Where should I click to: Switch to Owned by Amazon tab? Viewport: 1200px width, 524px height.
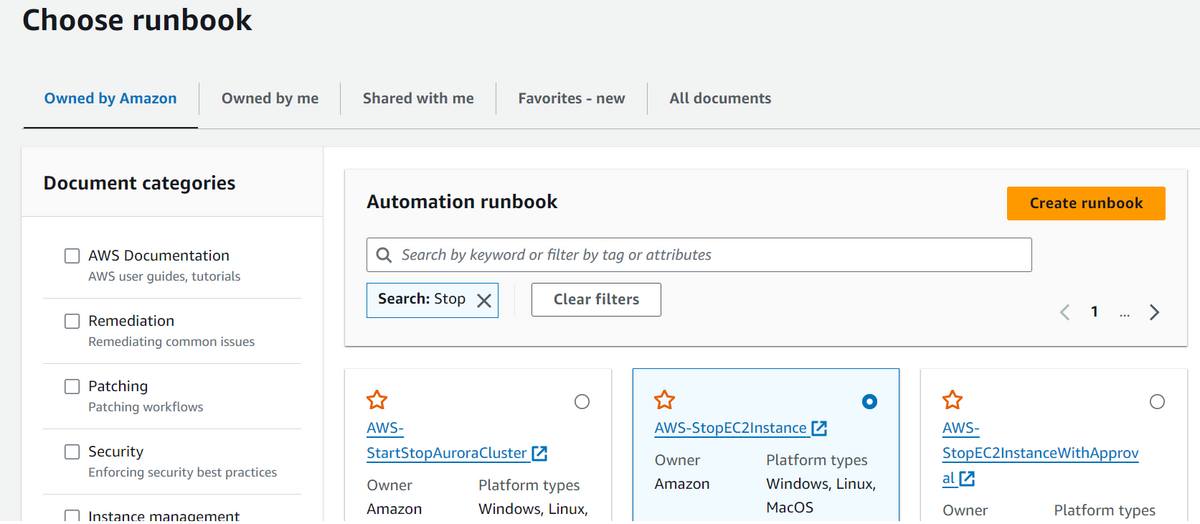tap(110, 98)
